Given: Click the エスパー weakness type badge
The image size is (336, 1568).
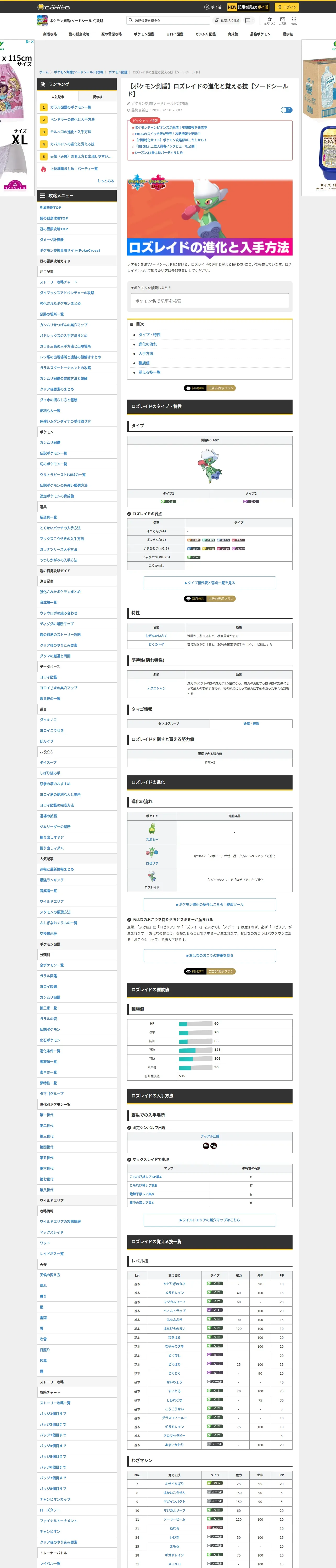Looking at the screenshot, I should 238,540.
